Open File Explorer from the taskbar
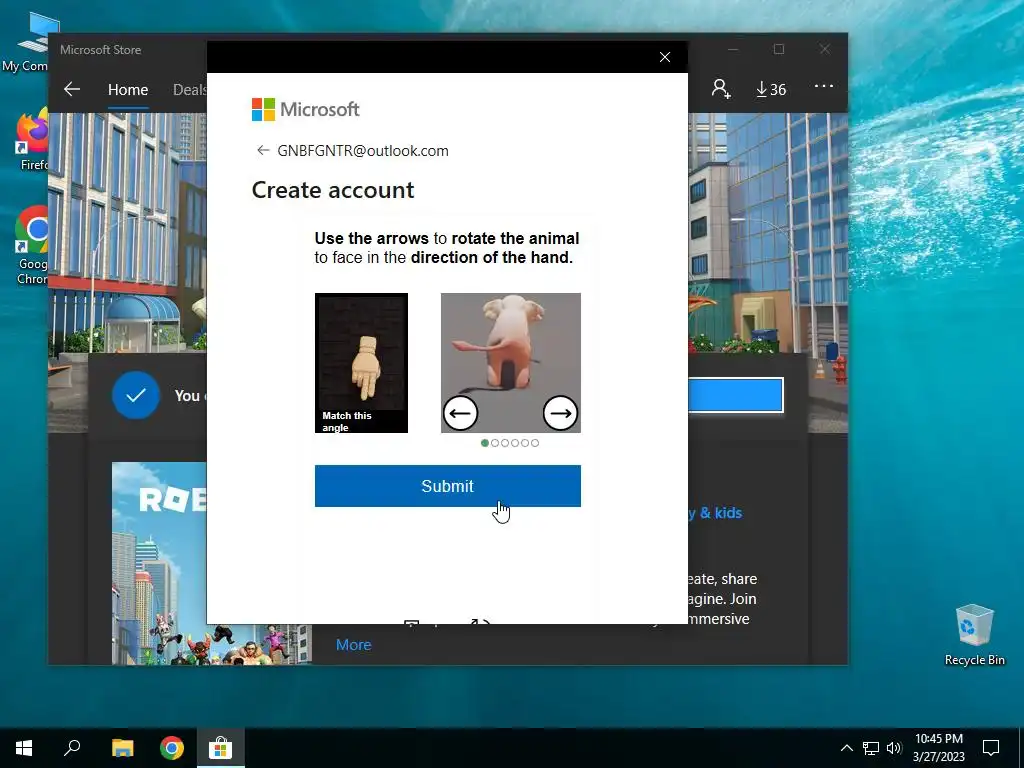 (122, 748)
